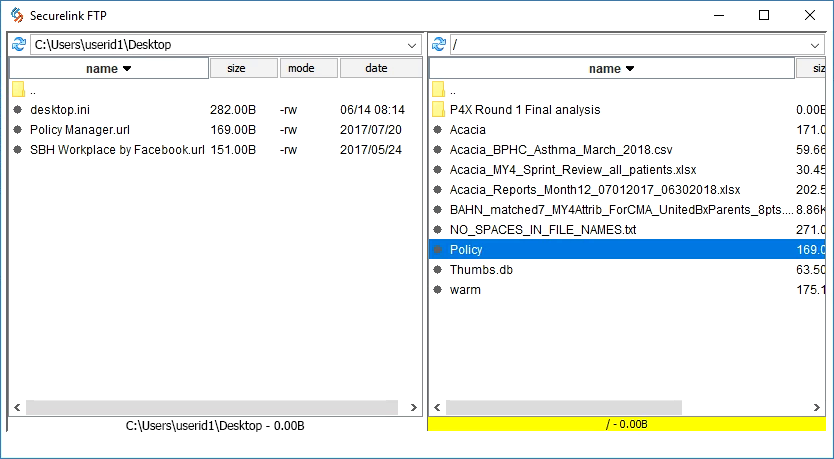Viewport: 834px width, 459px height.
Task: Select the Policy Manager.url file
Action: click(x=79, y=130)
